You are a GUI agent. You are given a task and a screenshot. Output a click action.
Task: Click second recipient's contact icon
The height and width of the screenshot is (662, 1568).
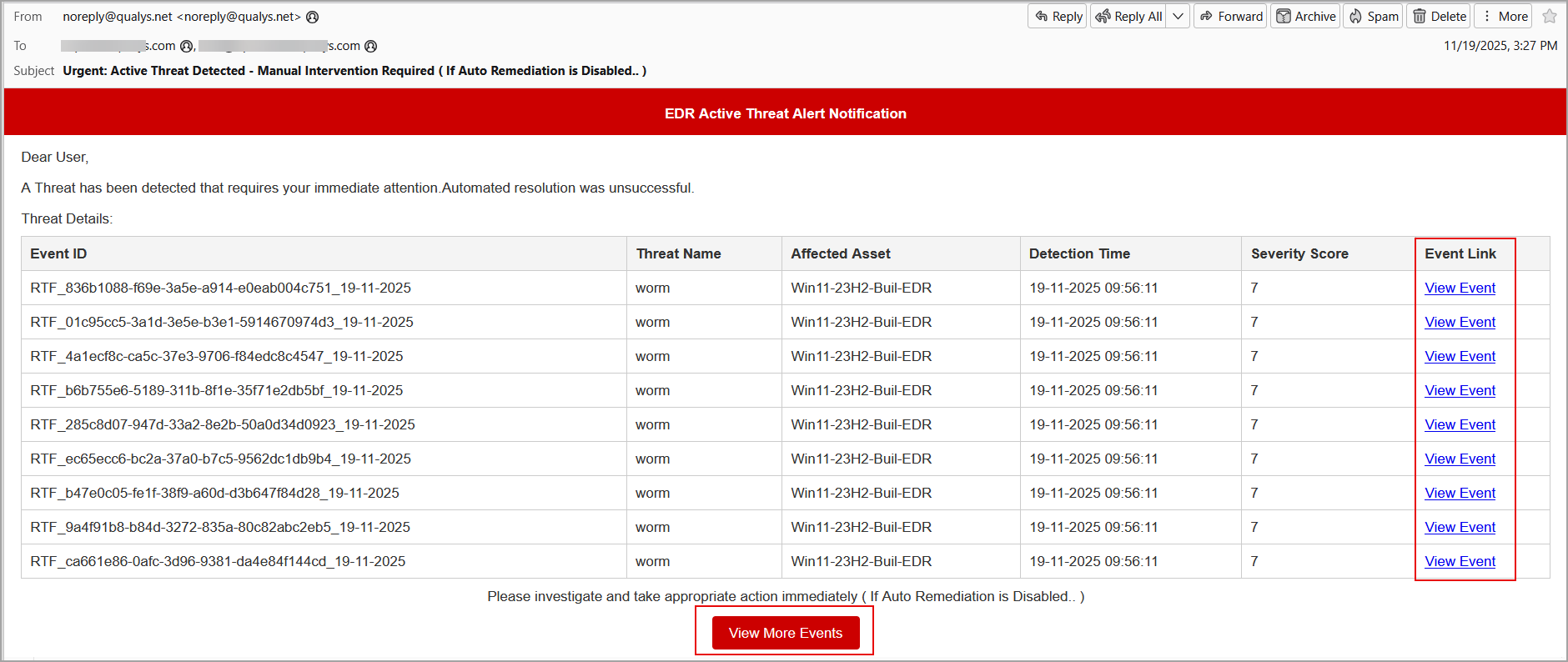click(x=371, y=47)
